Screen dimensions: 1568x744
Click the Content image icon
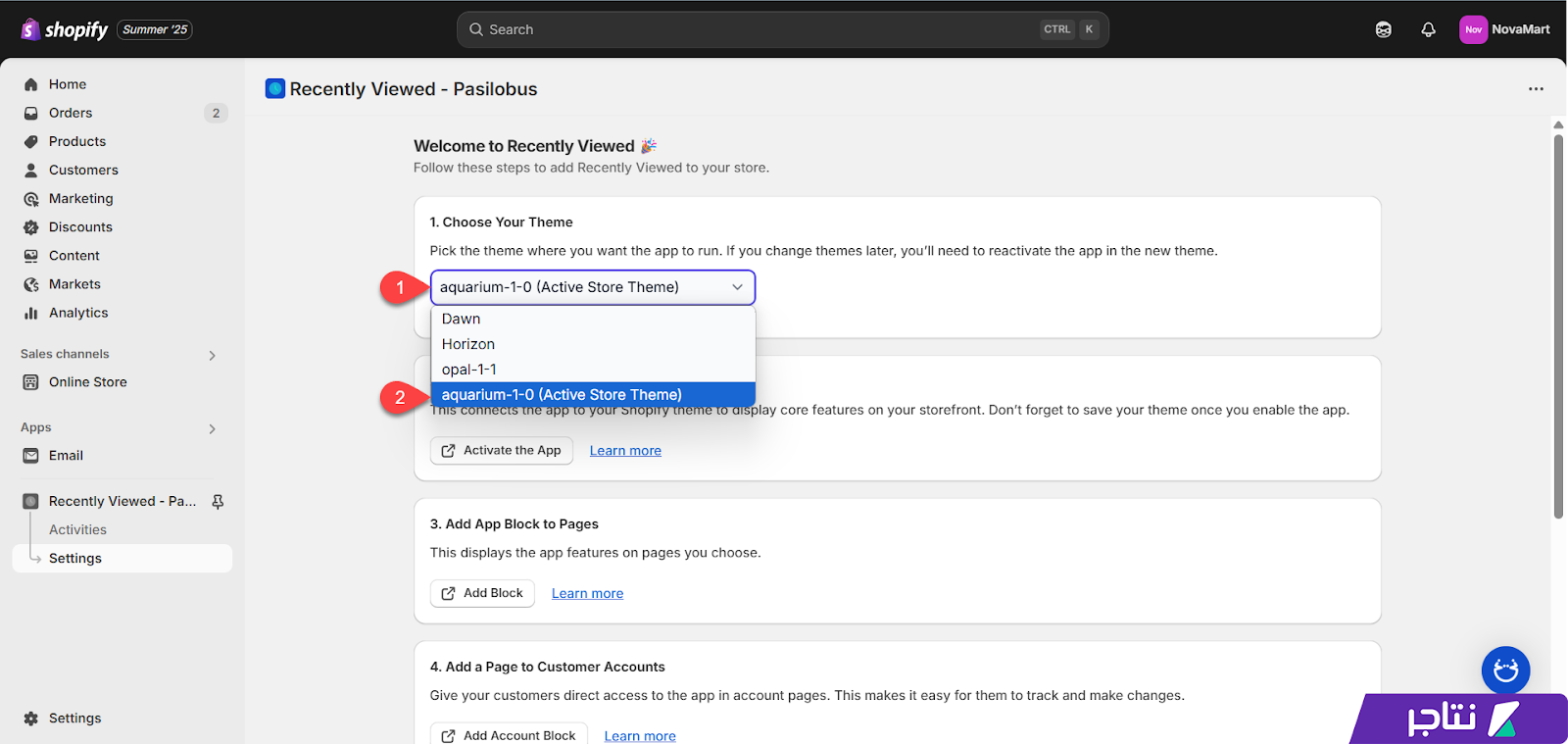pos(30,256)
